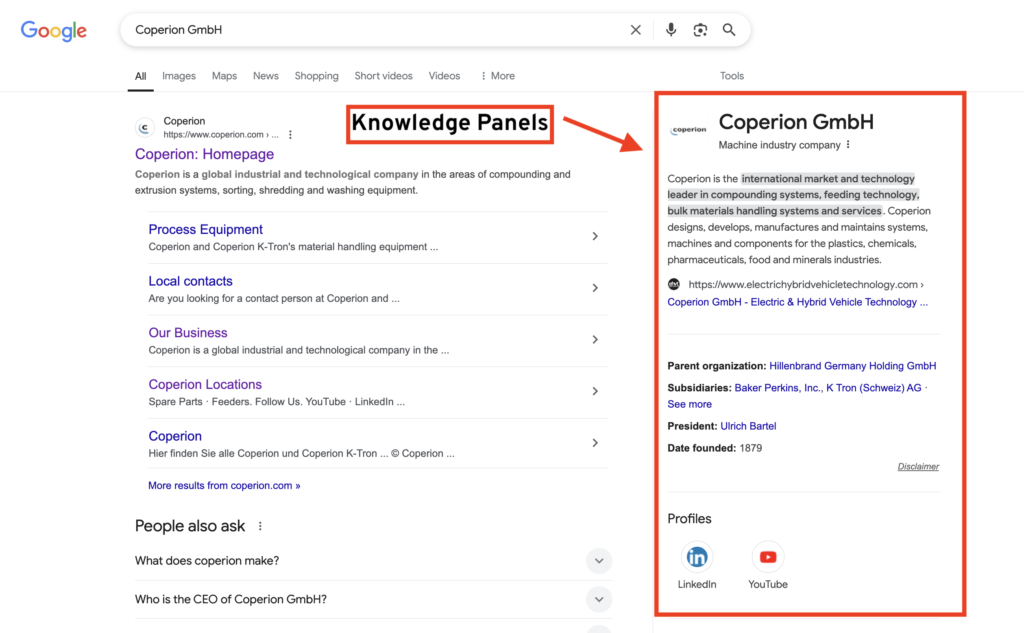Open the three-dot menu beside coperion.com URL

290,135
